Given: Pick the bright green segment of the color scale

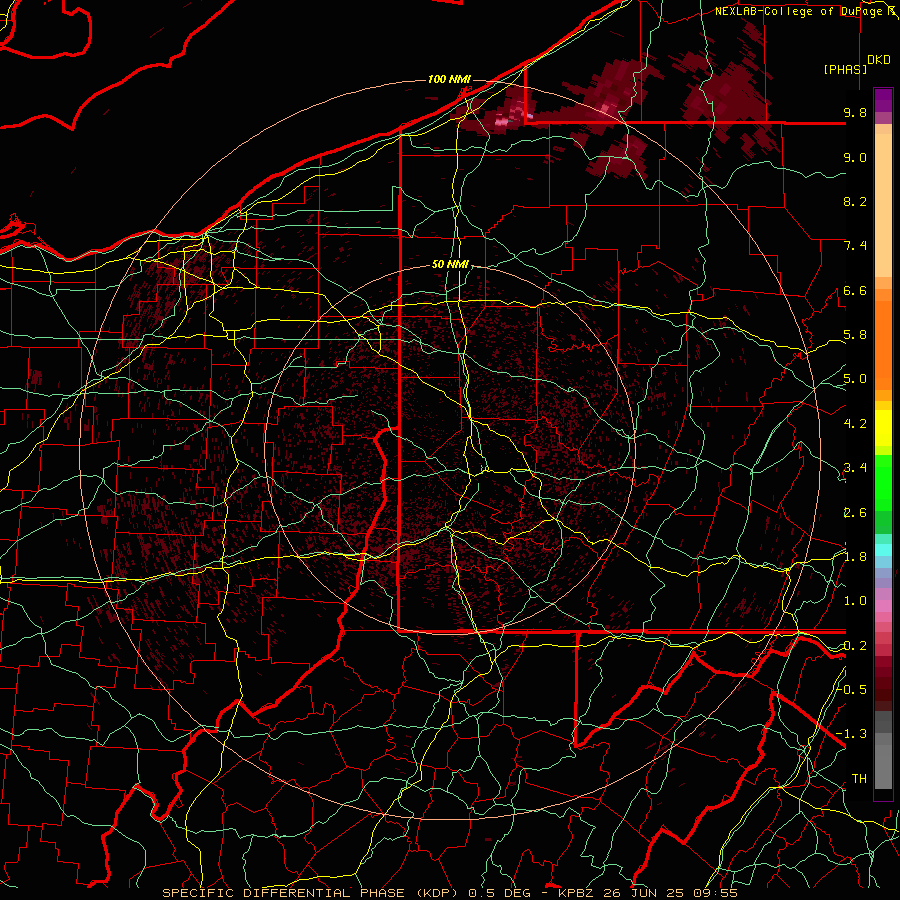Looking at the screenshot, I should point(883,483).
